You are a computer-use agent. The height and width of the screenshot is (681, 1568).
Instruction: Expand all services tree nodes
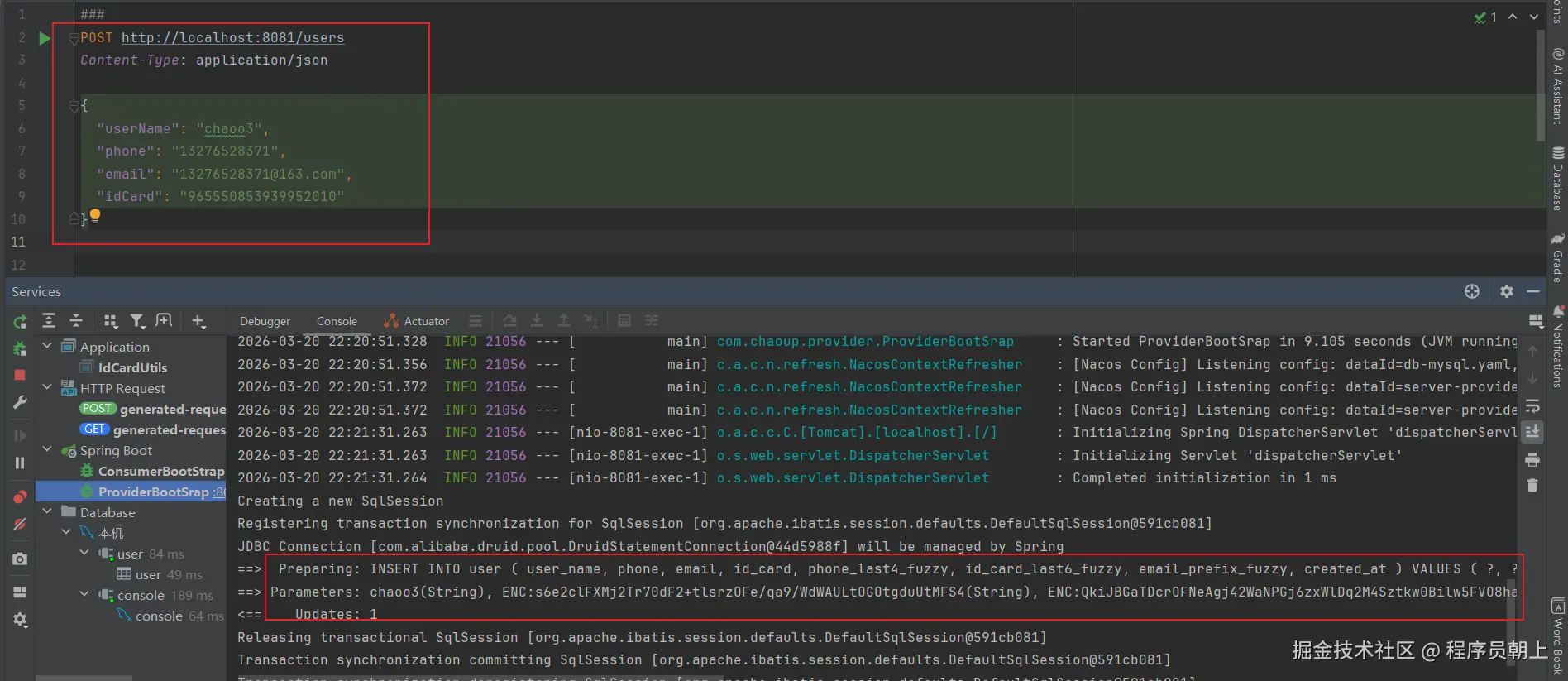coord(49,321)
